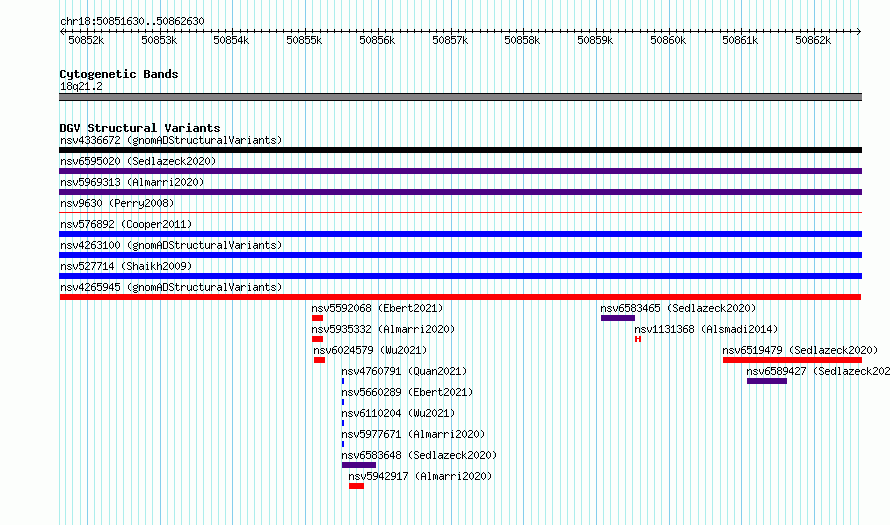Click the Cytogenetic Bands track title
890x525 pixels.
pos(119,74)
